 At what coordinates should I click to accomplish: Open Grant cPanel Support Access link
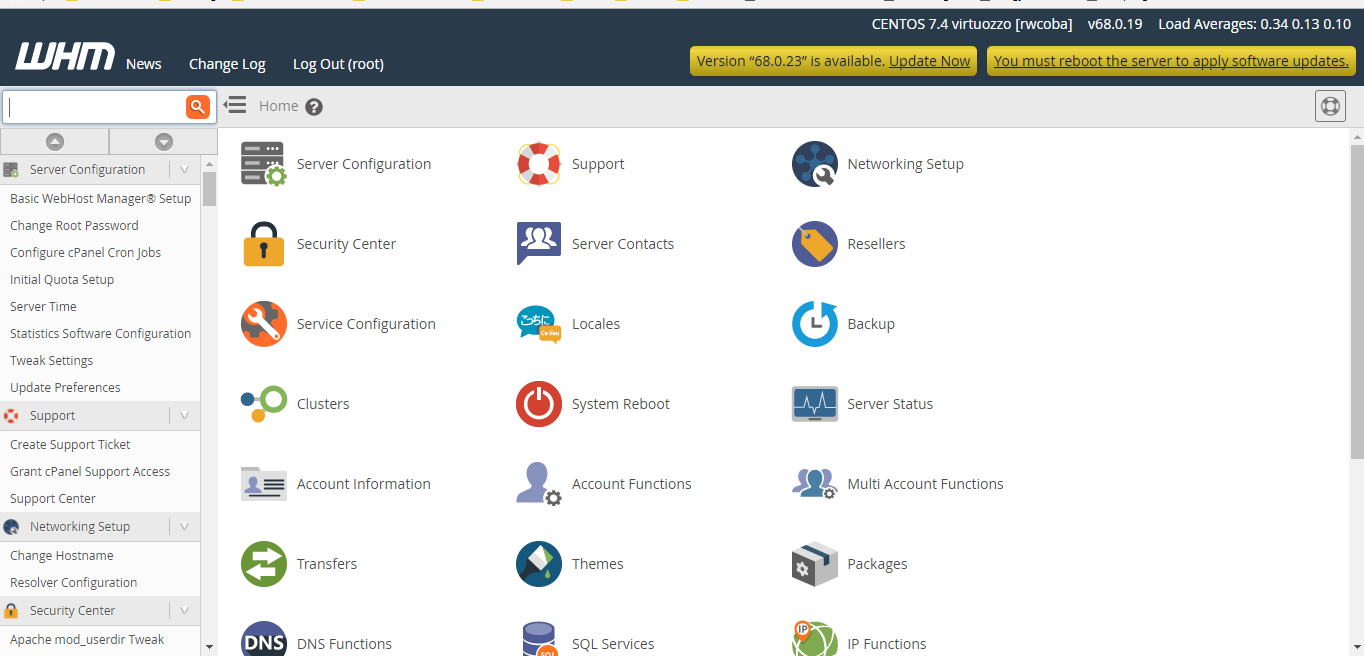point(90,472)
